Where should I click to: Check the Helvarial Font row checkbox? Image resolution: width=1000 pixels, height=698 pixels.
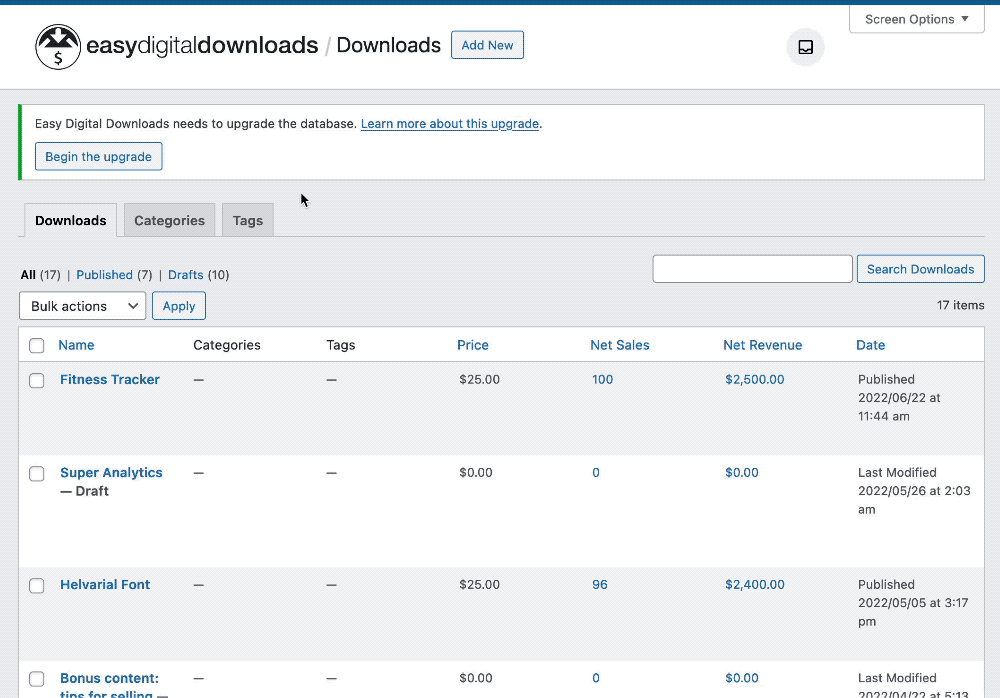[36, 585]
